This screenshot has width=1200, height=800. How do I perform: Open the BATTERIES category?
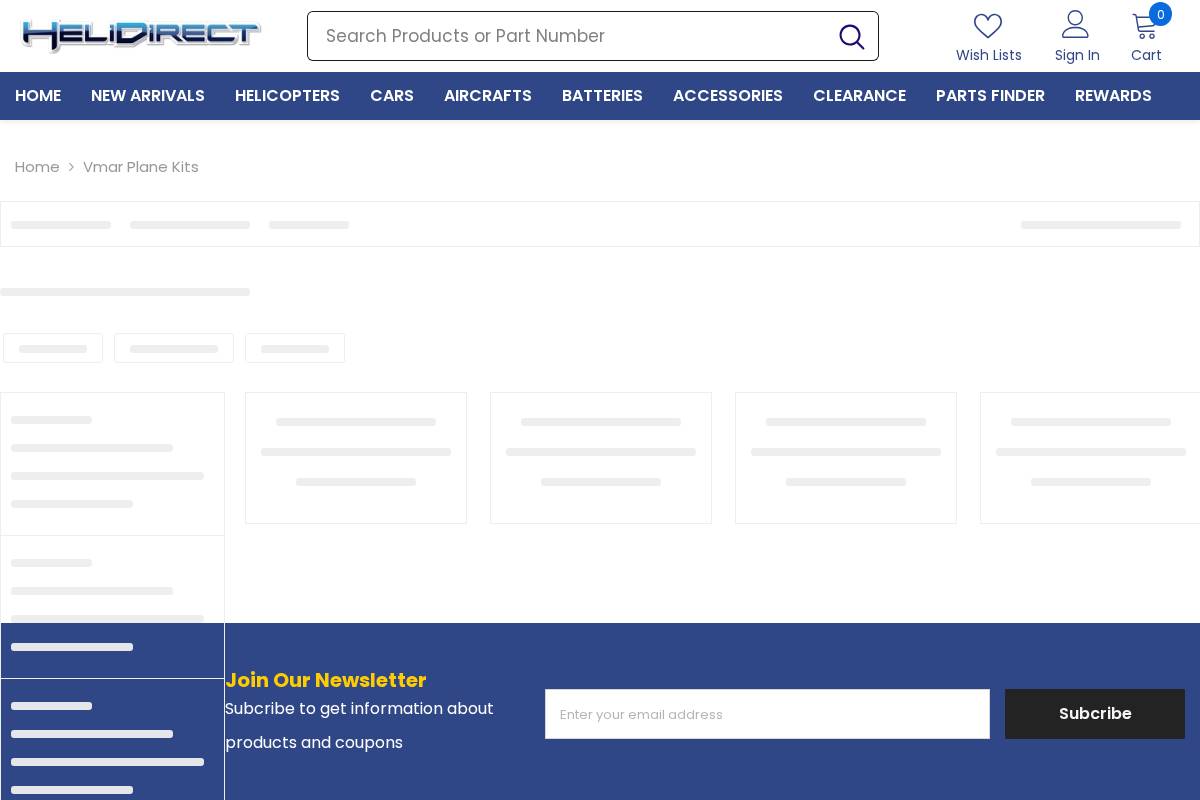tap(602, 95)
